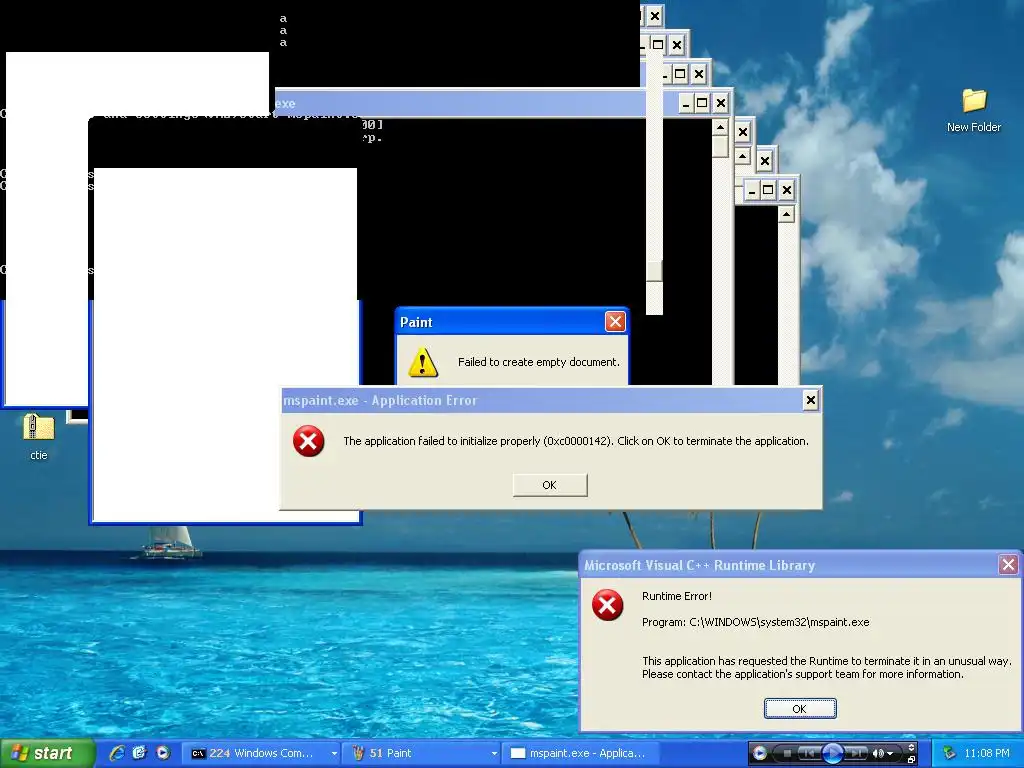This screenshot has width=1024, height=768.
Task: Close the Microsoft Visual C++ Runtime Library dialog
Action: click(1008, 564)
